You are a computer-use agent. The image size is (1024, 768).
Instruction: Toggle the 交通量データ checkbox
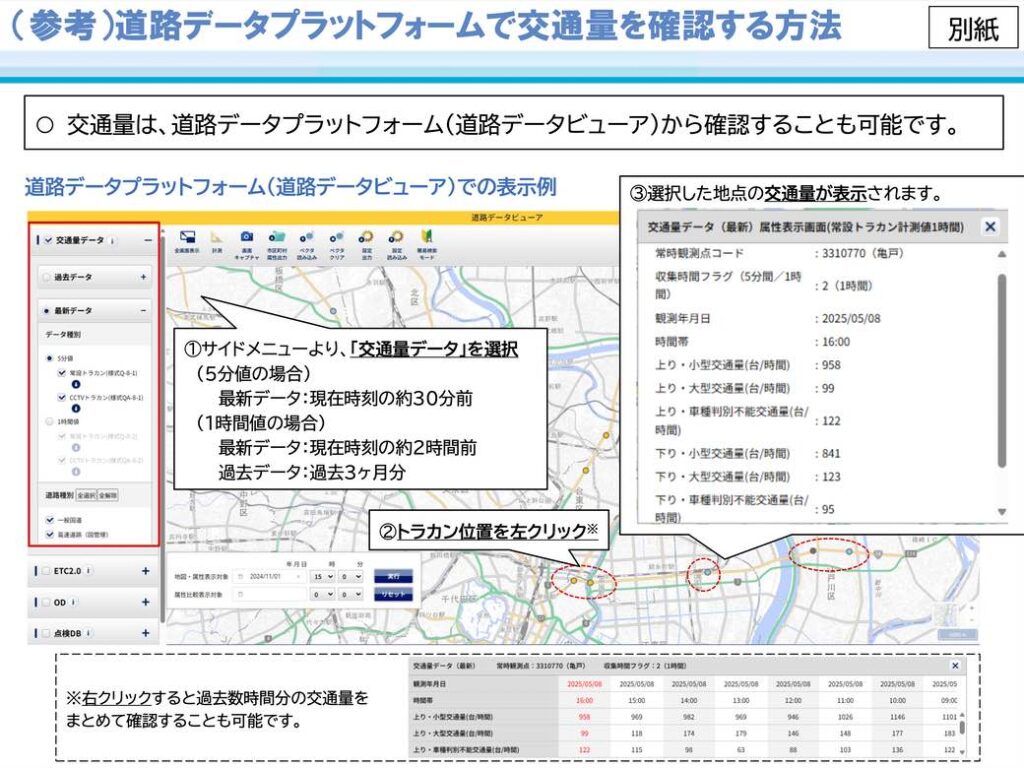48,240
